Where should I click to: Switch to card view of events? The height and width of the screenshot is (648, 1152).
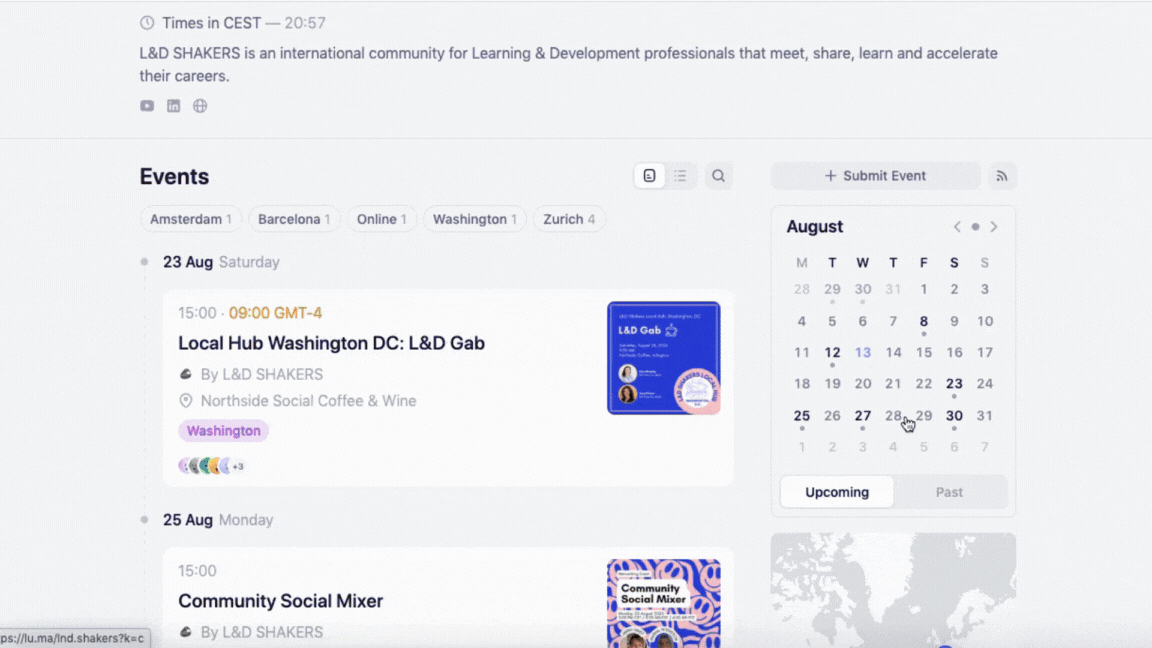click(x=649, y=176)
